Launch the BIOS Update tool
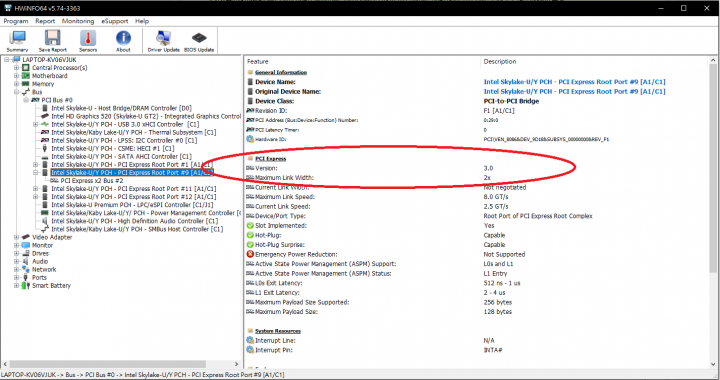The height and width of the screenshot is (380, 720). 199,41
